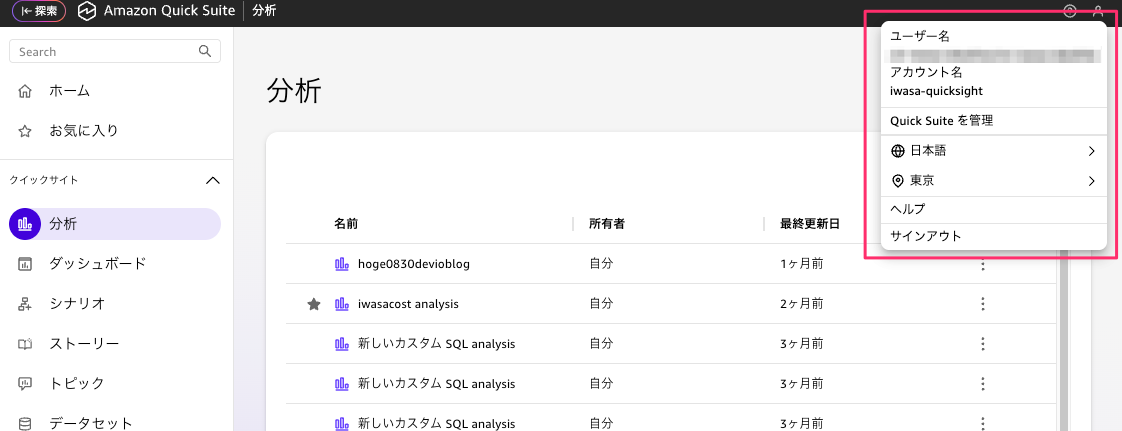Collapse the クイックサイト section chevron
The width and height of the screenshot is (1122, 431).
pyautogui.click(x=212, y=181)
